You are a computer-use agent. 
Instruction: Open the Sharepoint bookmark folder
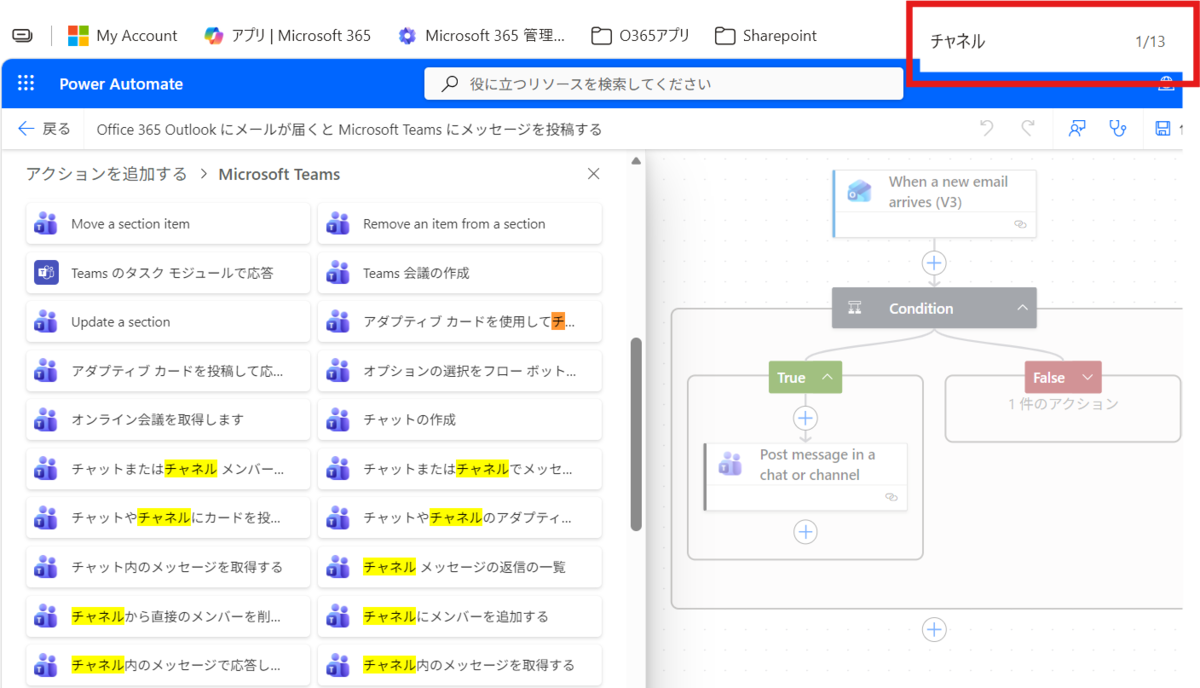[x=766, y=36]
